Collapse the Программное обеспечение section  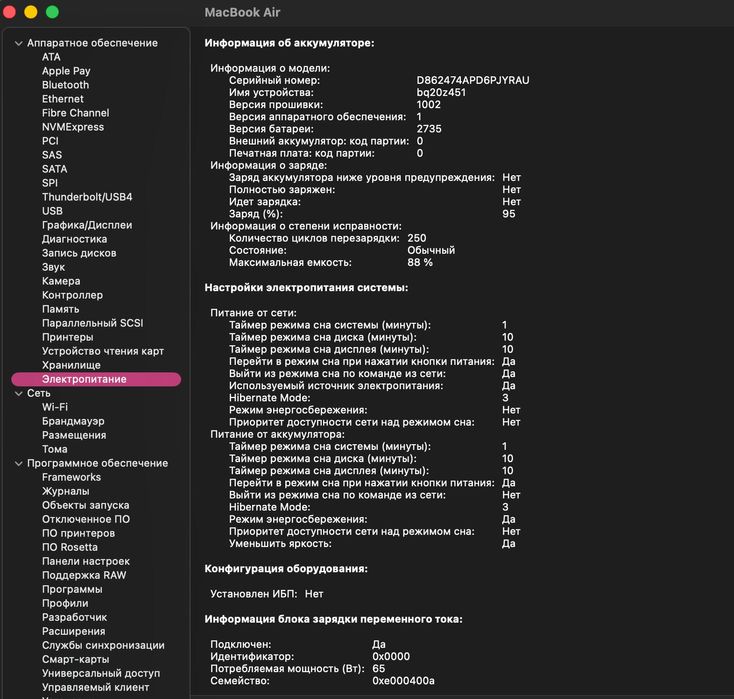click(x=18, y=463)
